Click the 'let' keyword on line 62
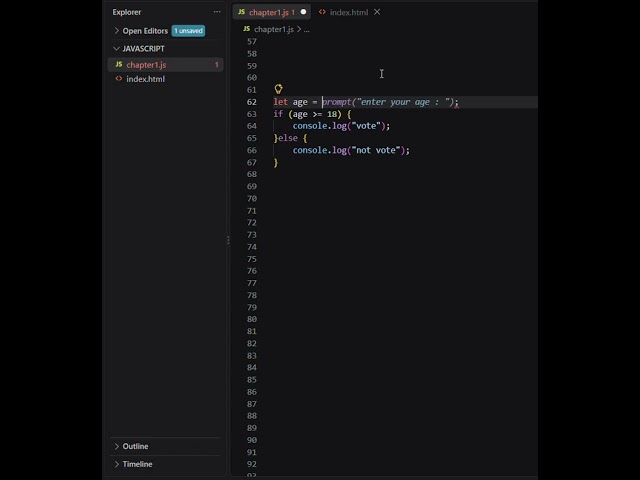Image resolution: width=640 pixels, height=480 pixels. [x=280, y=102]
